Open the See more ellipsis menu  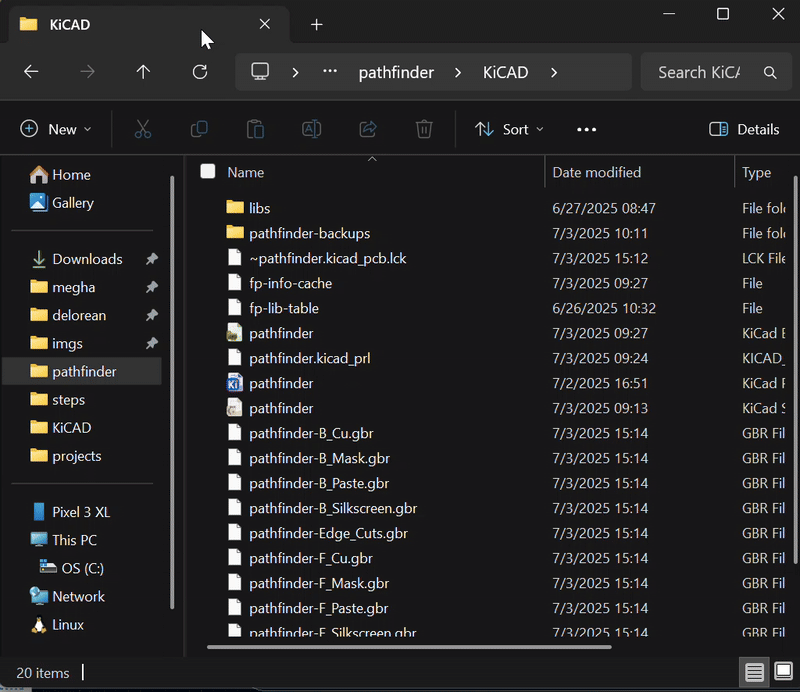(x=587, y=129)
